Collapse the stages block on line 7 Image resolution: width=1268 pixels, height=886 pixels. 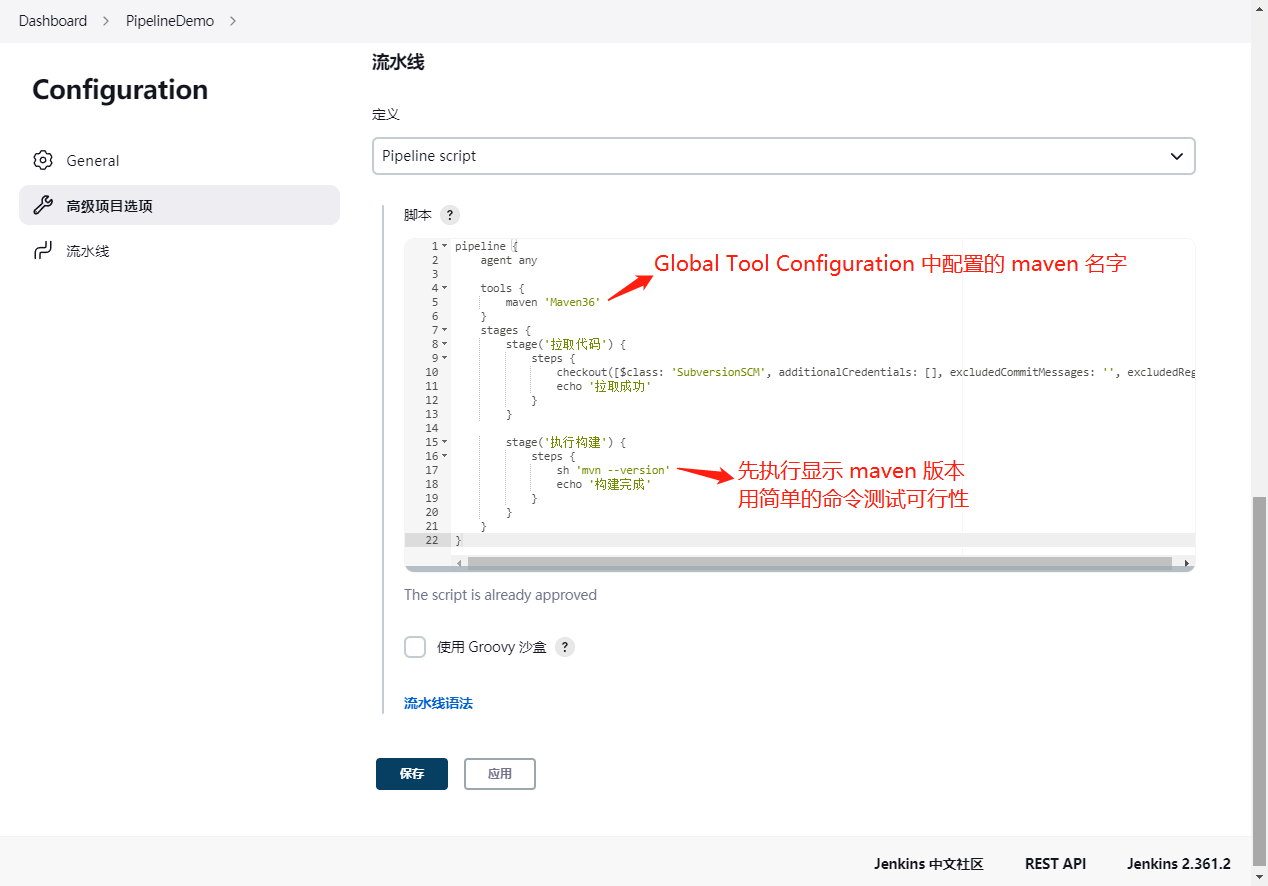[443, 330]
